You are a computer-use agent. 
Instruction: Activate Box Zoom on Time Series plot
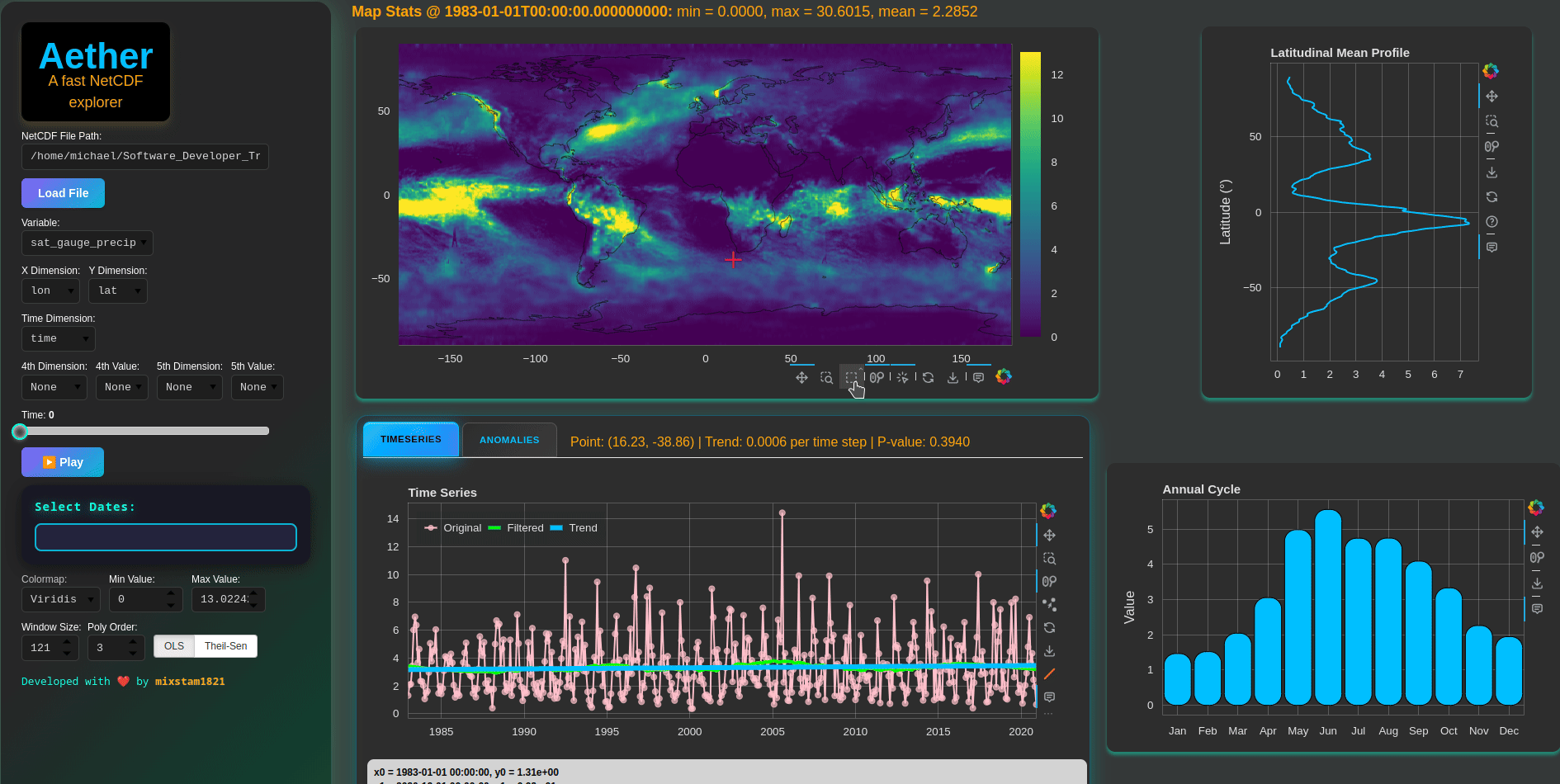pyautogui.click(x=1049, y=559)
